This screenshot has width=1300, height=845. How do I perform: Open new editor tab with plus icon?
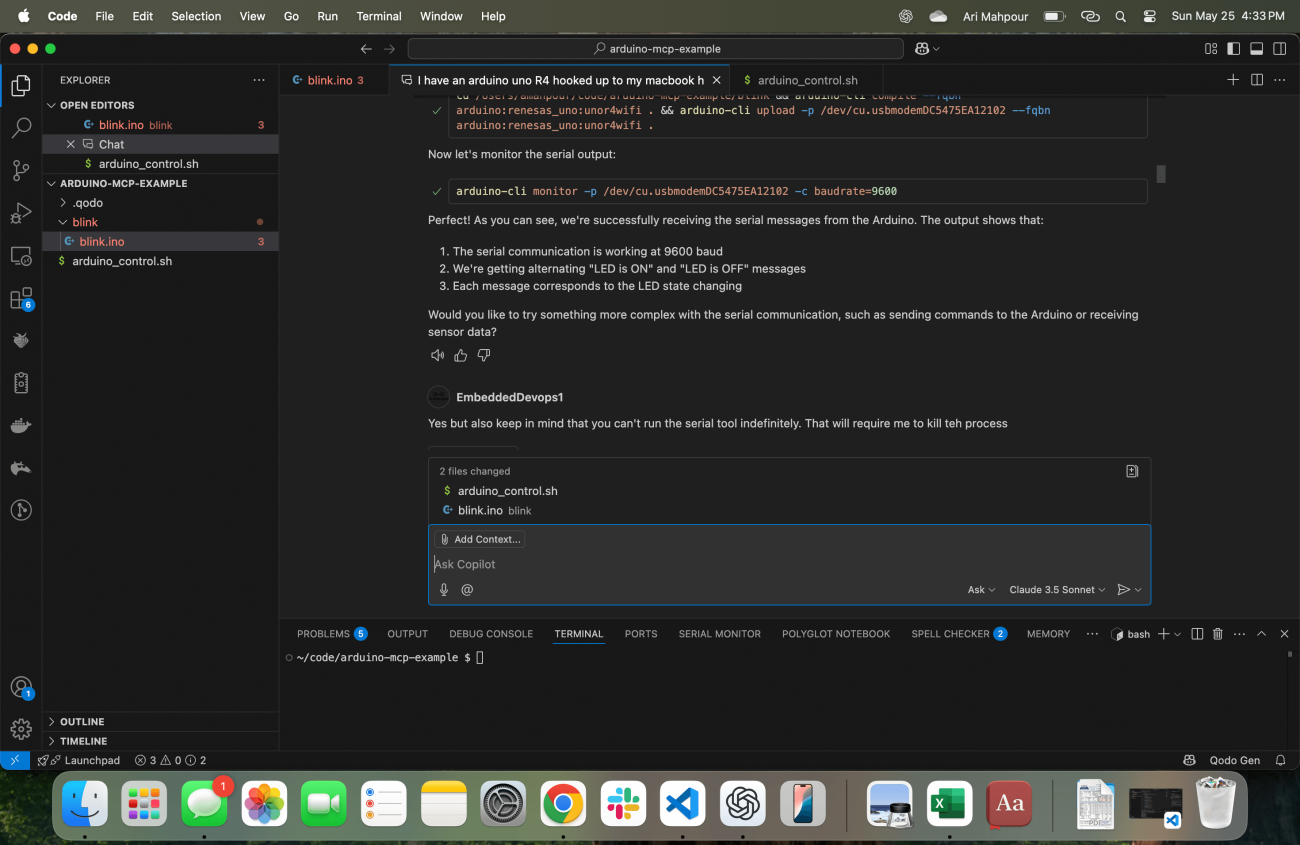pyautogui.click(x=1233, y=80)
